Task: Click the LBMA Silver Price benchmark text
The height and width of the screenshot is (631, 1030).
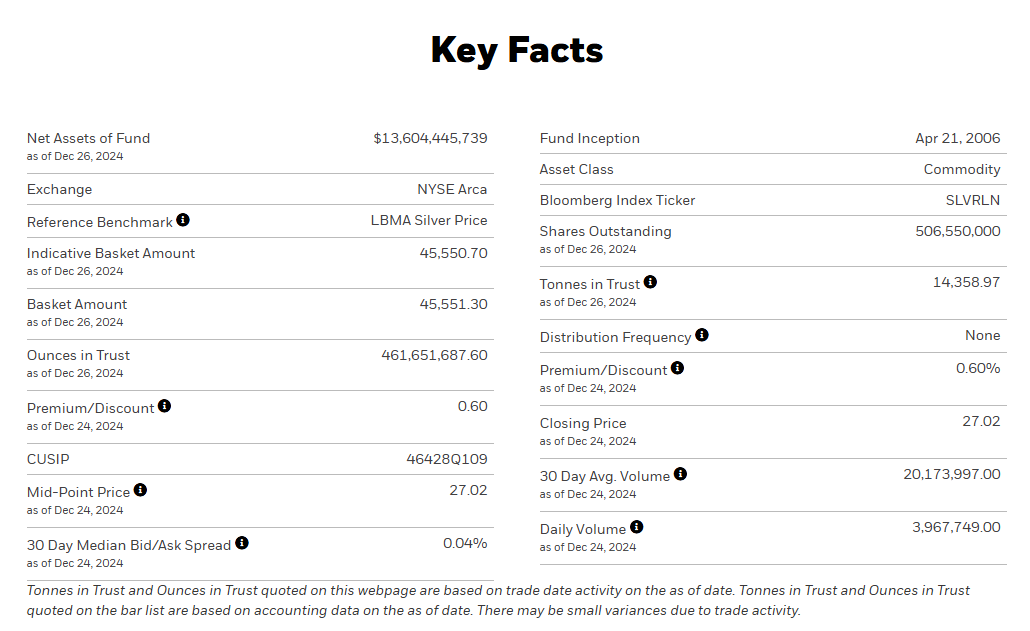Action: 429,220
